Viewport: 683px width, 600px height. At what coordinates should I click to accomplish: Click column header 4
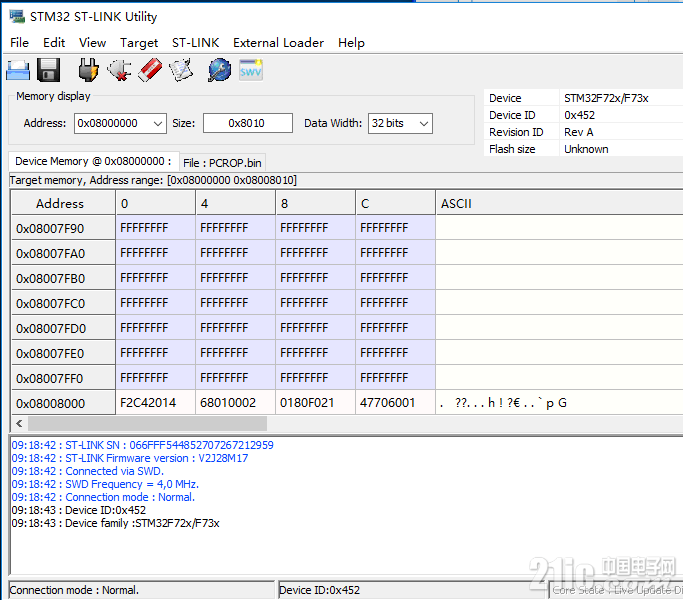tap(236, 203)
